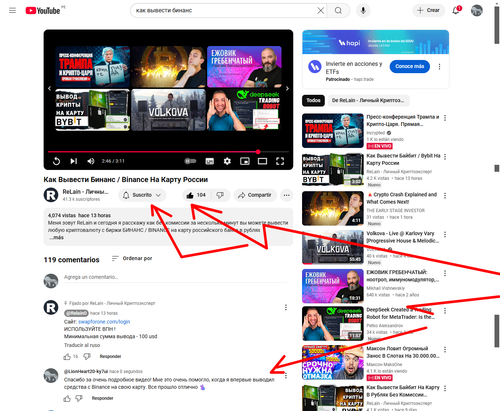Go to YouTube home via logo
500x411 pixels.
43,10
